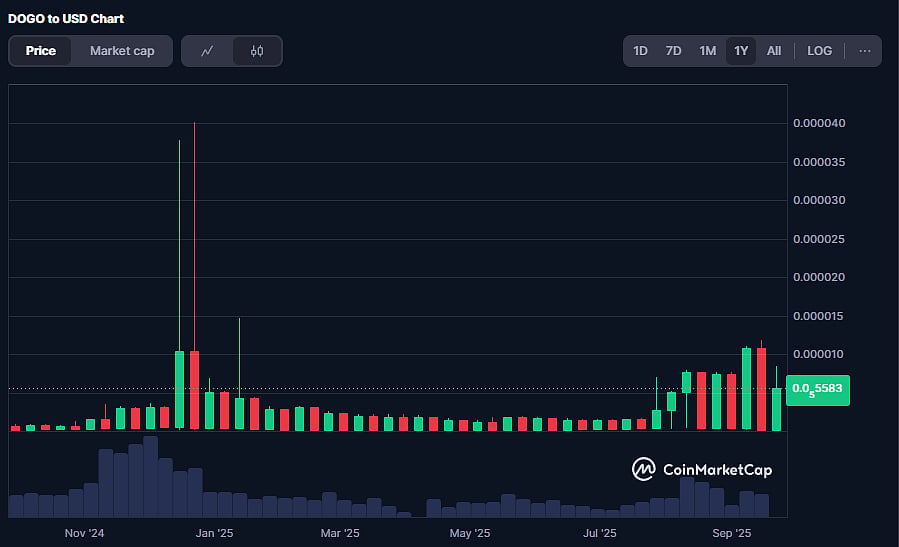Select the Price tab
The width and height of the screenshot is (899, 547).
[41, 51]
